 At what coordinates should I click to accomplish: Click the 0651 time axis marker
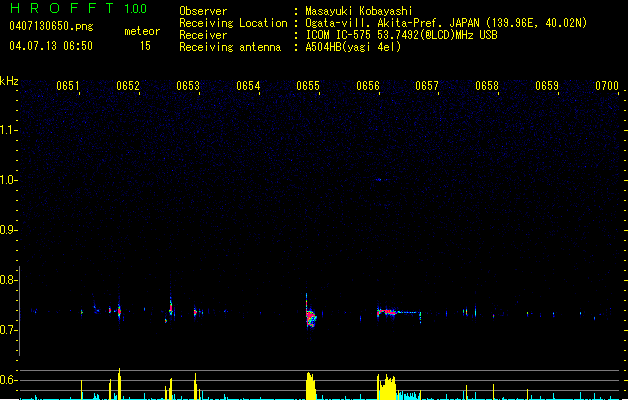(x=67, y=86)
